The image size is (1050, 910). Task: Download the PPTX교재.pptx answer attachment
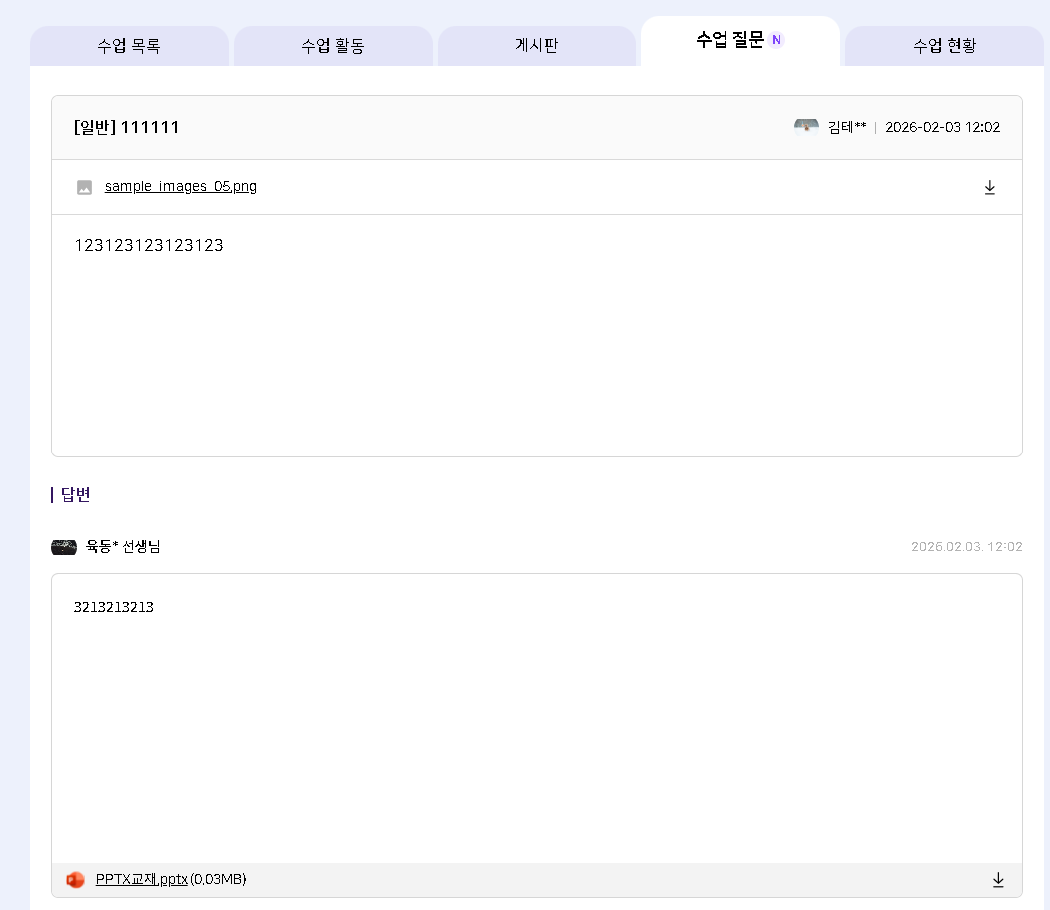coord(997,880)
